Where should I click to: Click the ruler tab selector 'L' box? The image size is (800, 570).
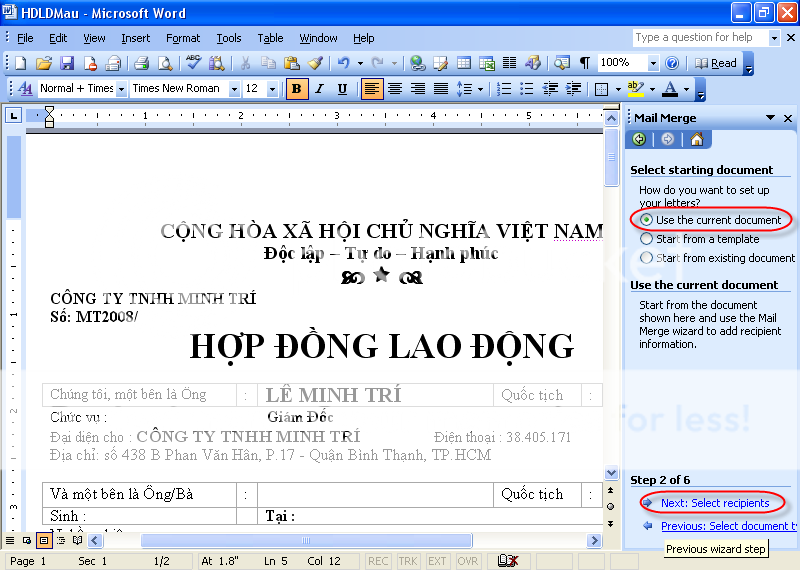(x=13, y=116)
